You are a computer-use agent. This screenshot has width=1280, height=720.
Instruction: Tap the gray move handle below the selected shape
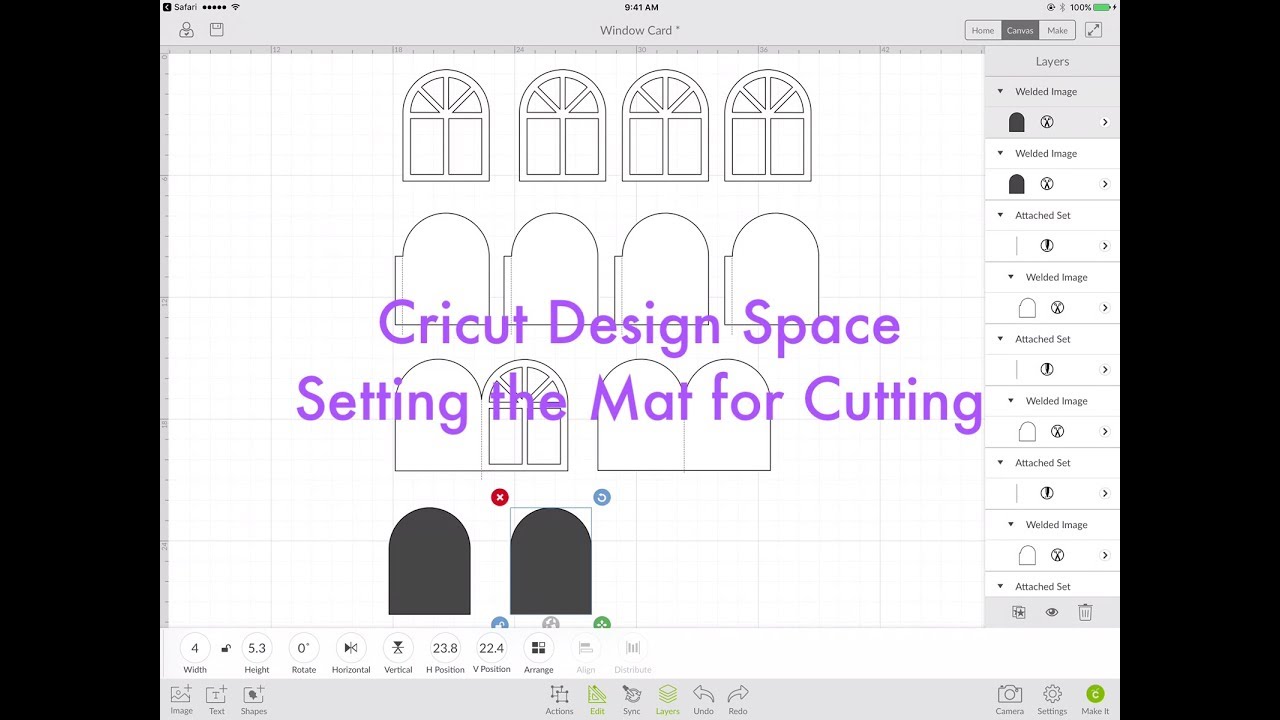point(551,624)
